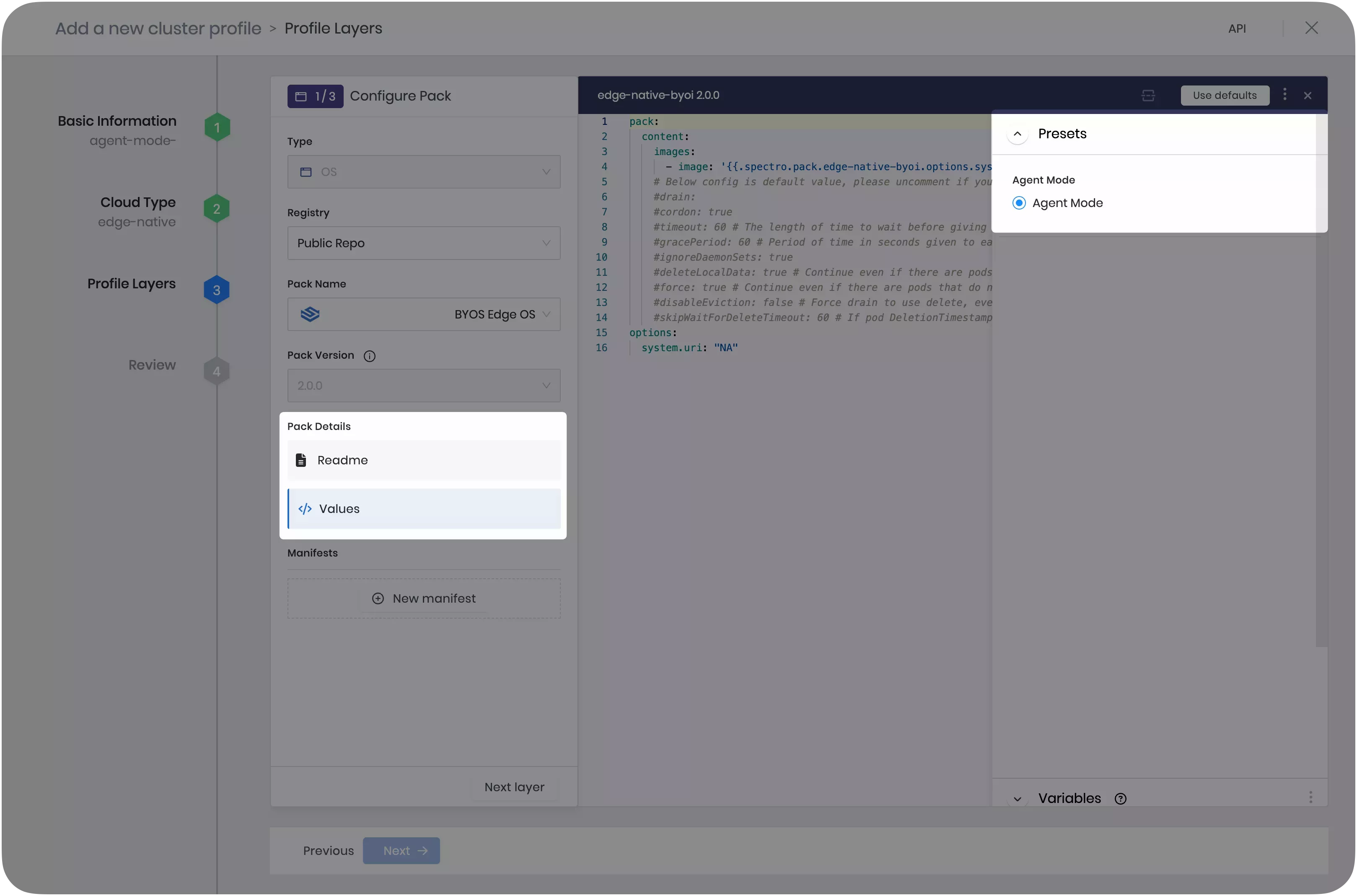Toggle the Presets panel collapsed state

pyautogui.click(x=1017, y=133)
